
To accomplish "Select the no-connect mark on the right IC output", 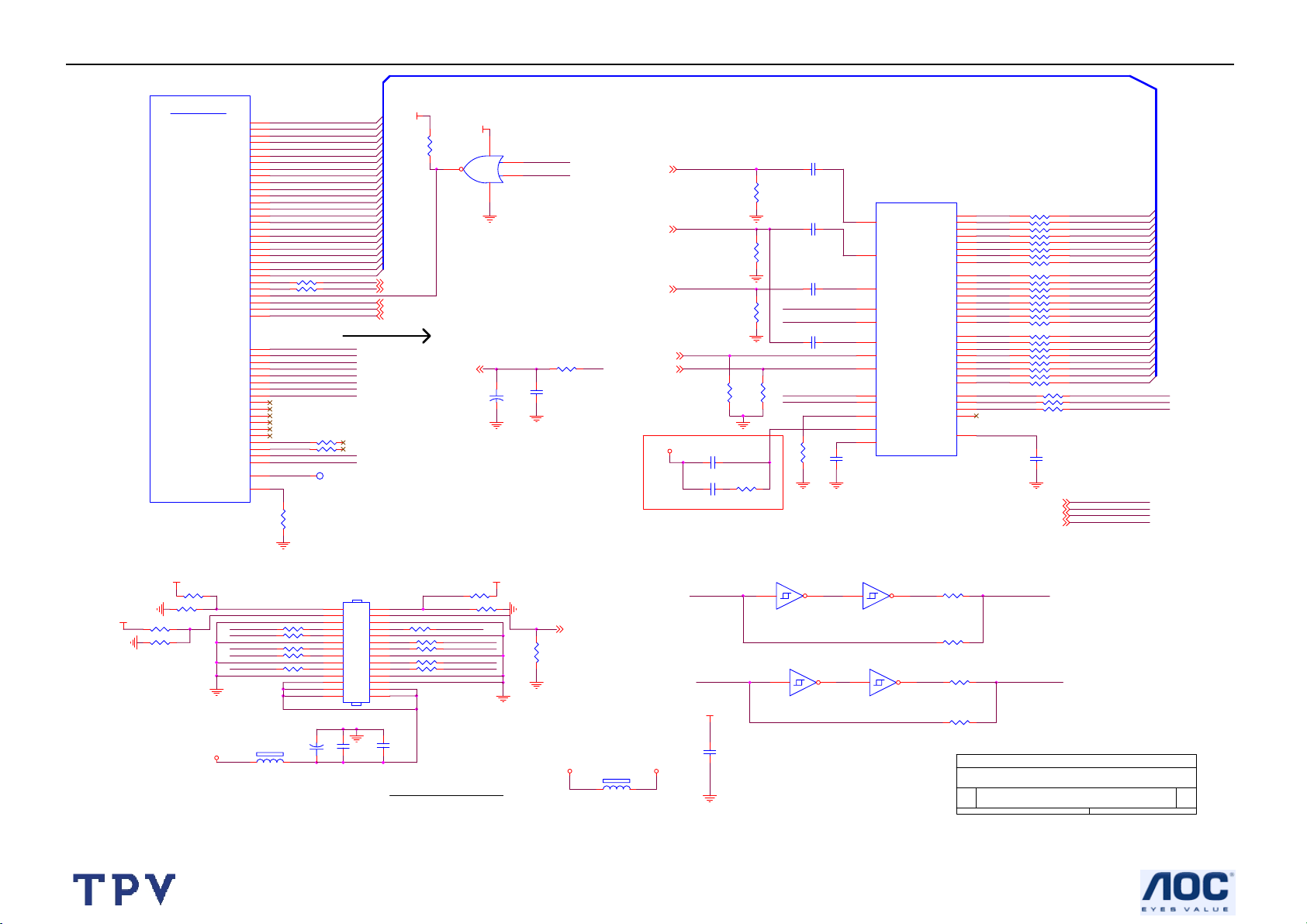I will [x=976, y=416].
